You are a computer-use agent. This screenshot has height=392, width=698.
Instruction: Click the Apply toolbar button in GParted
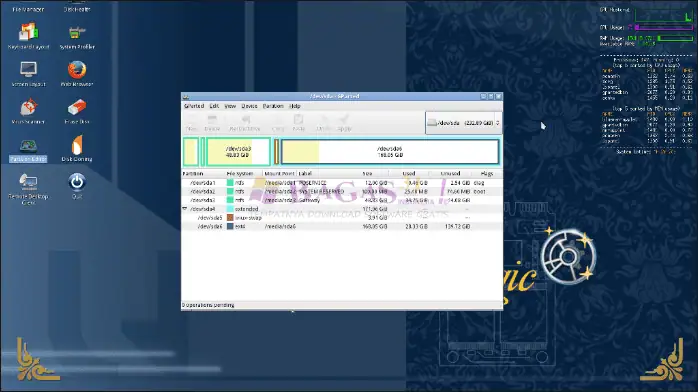(344, 123)
